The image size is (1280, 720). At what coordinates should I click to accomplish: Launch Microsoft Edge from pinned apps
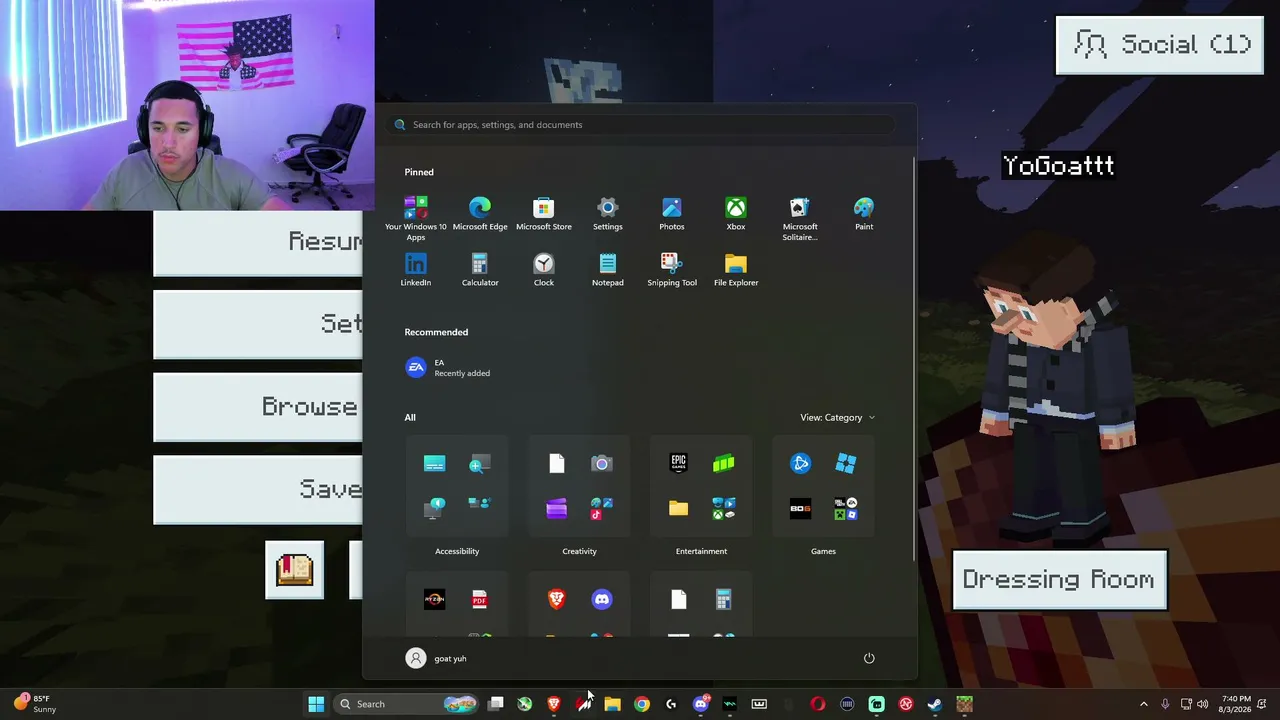(x=480, y=214)
